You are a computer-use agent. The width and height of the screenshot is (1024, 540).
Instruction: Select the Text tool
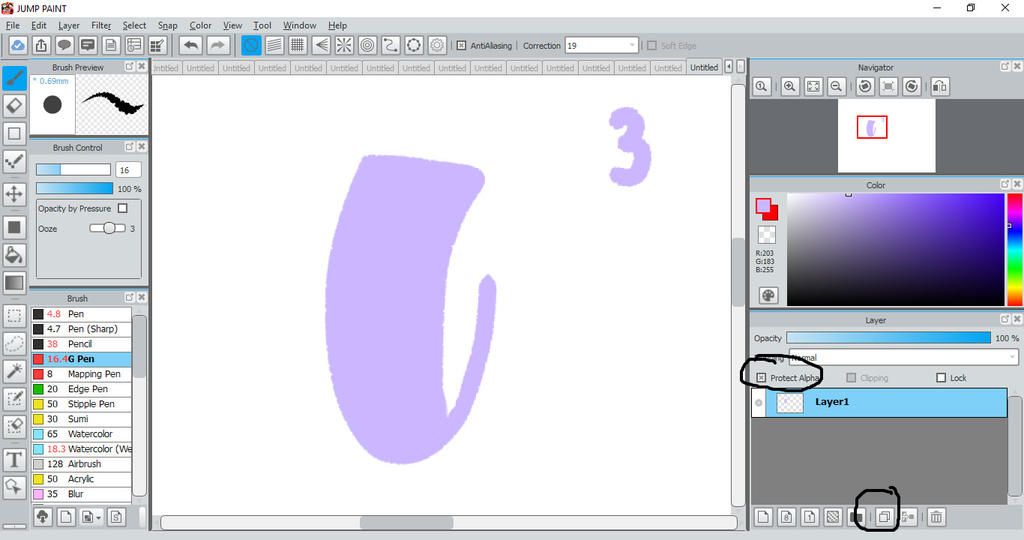[14, 460]
